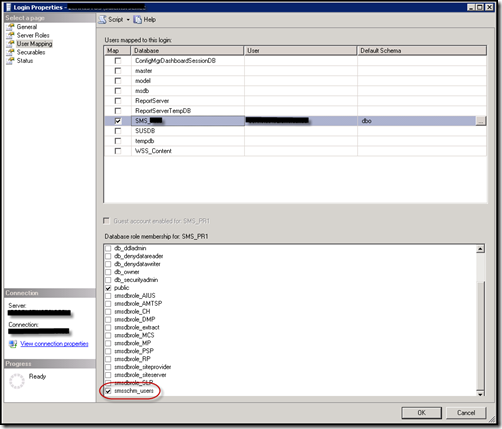Select the User Mapping page icon

coord(11,44)
